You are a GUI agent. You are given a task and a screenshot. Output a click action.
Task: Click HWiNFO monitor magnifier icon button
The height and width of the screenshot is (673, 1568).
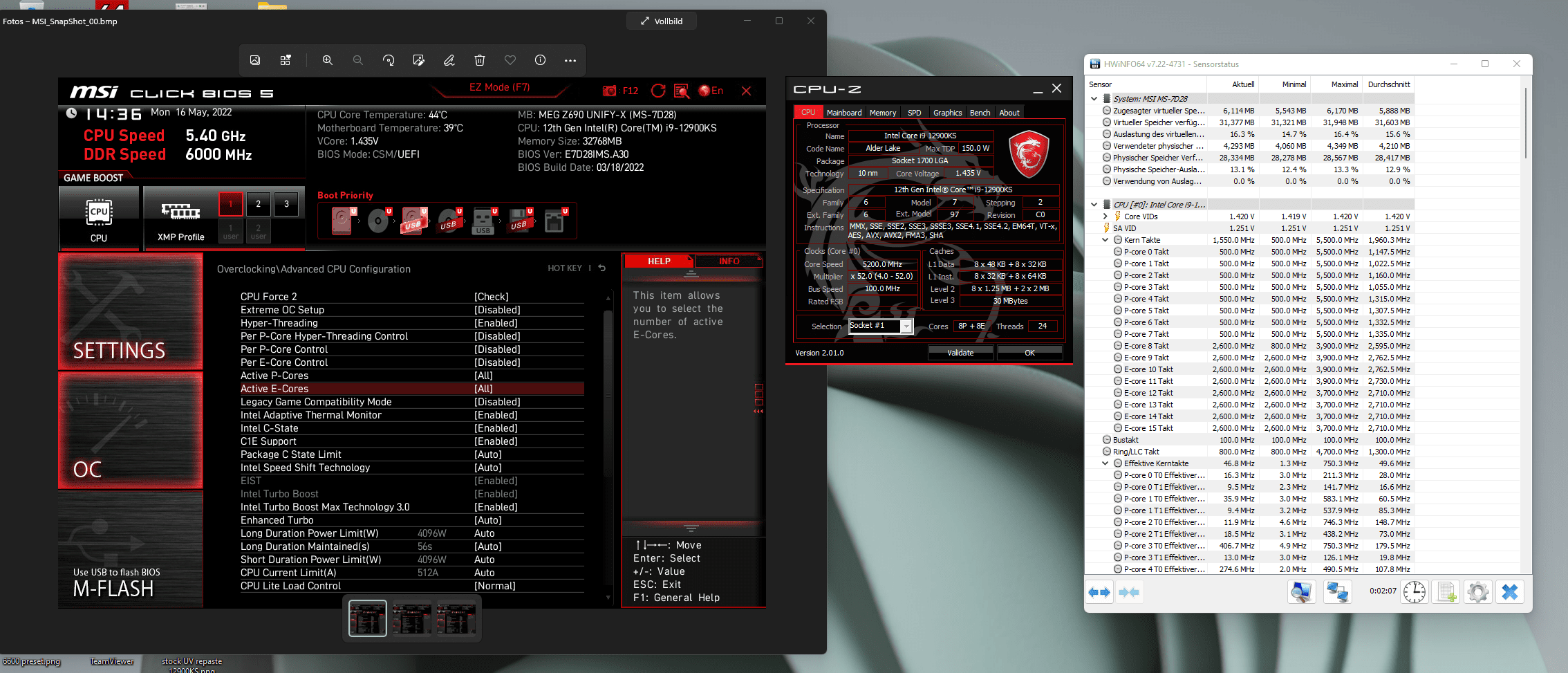[x=1301, y=592]
